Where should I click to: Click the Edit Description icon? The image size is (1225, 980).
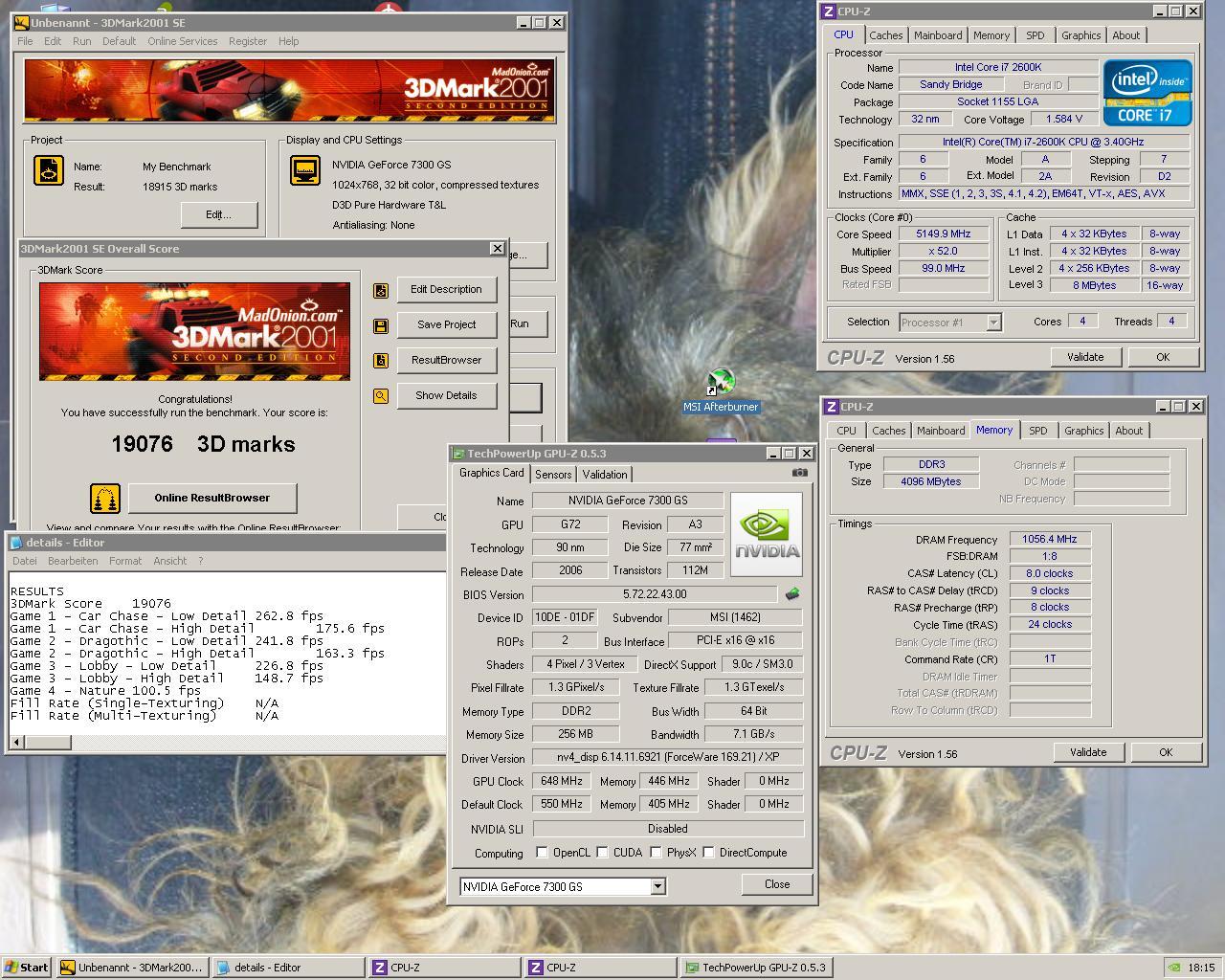tap(381, 290)
